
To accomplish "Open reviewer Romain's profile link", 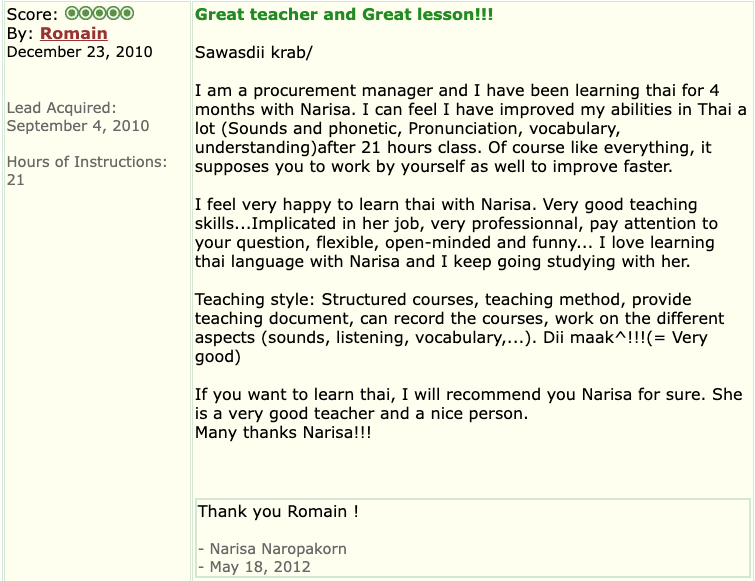I will pyautogui.click(x=74, y=33).
